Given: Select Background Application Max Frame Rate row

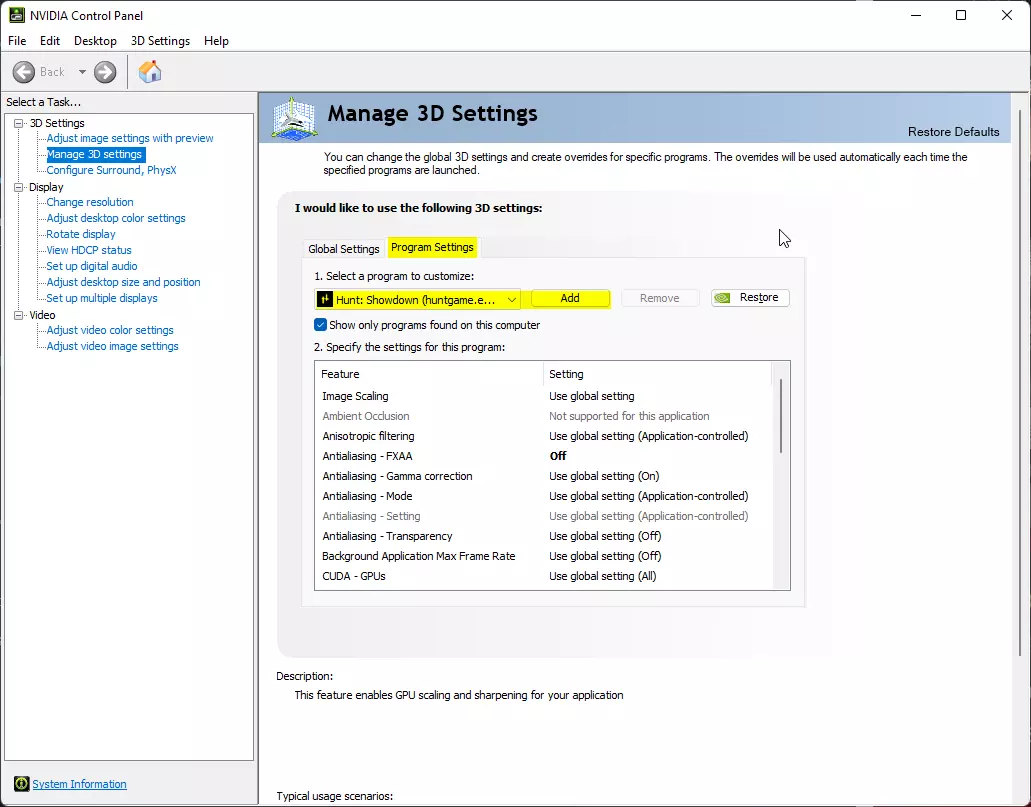Looking at the screenshot, I should tap(543, 556).
